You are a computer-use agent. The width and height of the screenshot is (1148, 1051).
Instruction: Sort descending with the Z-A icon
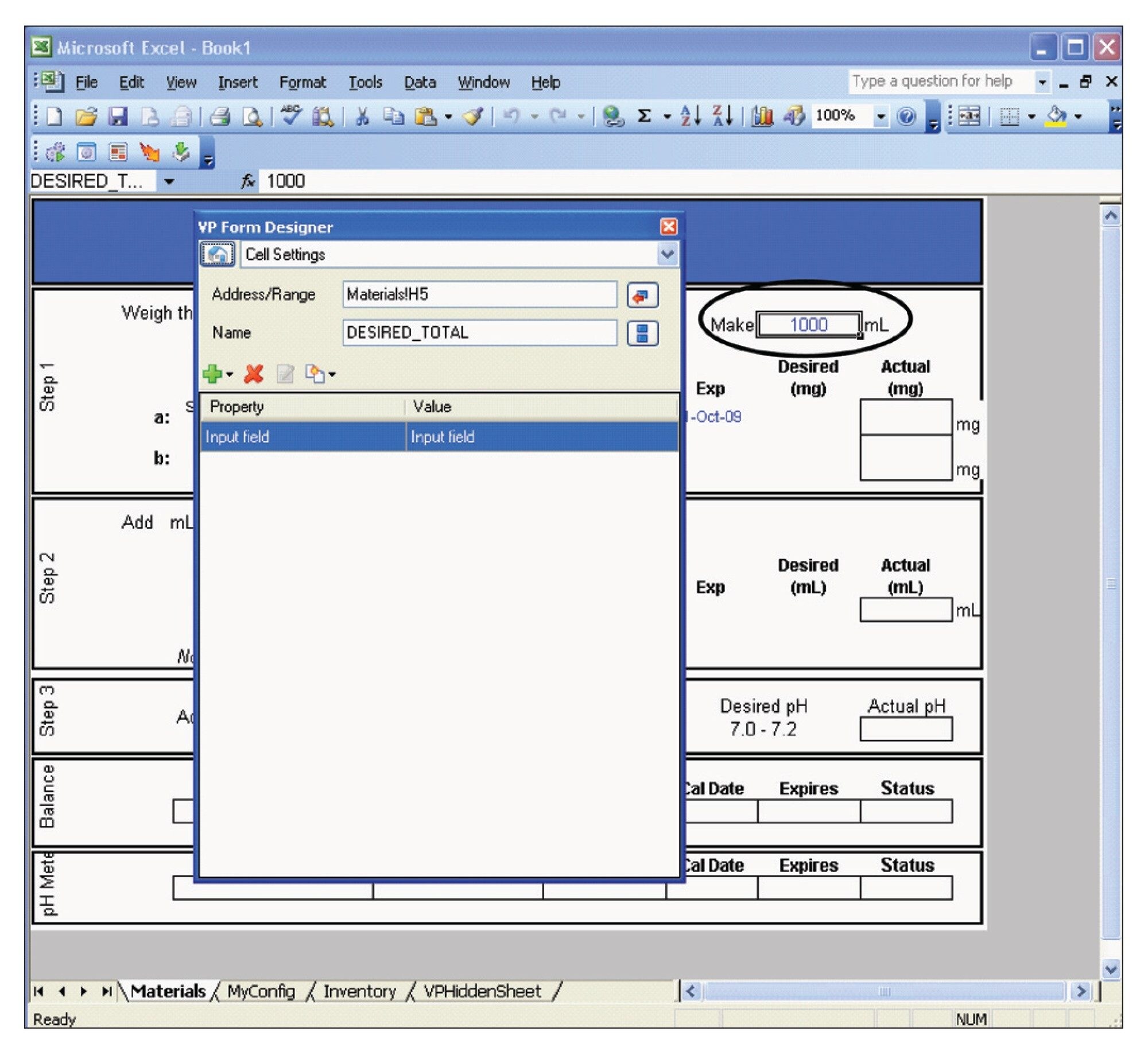click(x=723, y=117)
